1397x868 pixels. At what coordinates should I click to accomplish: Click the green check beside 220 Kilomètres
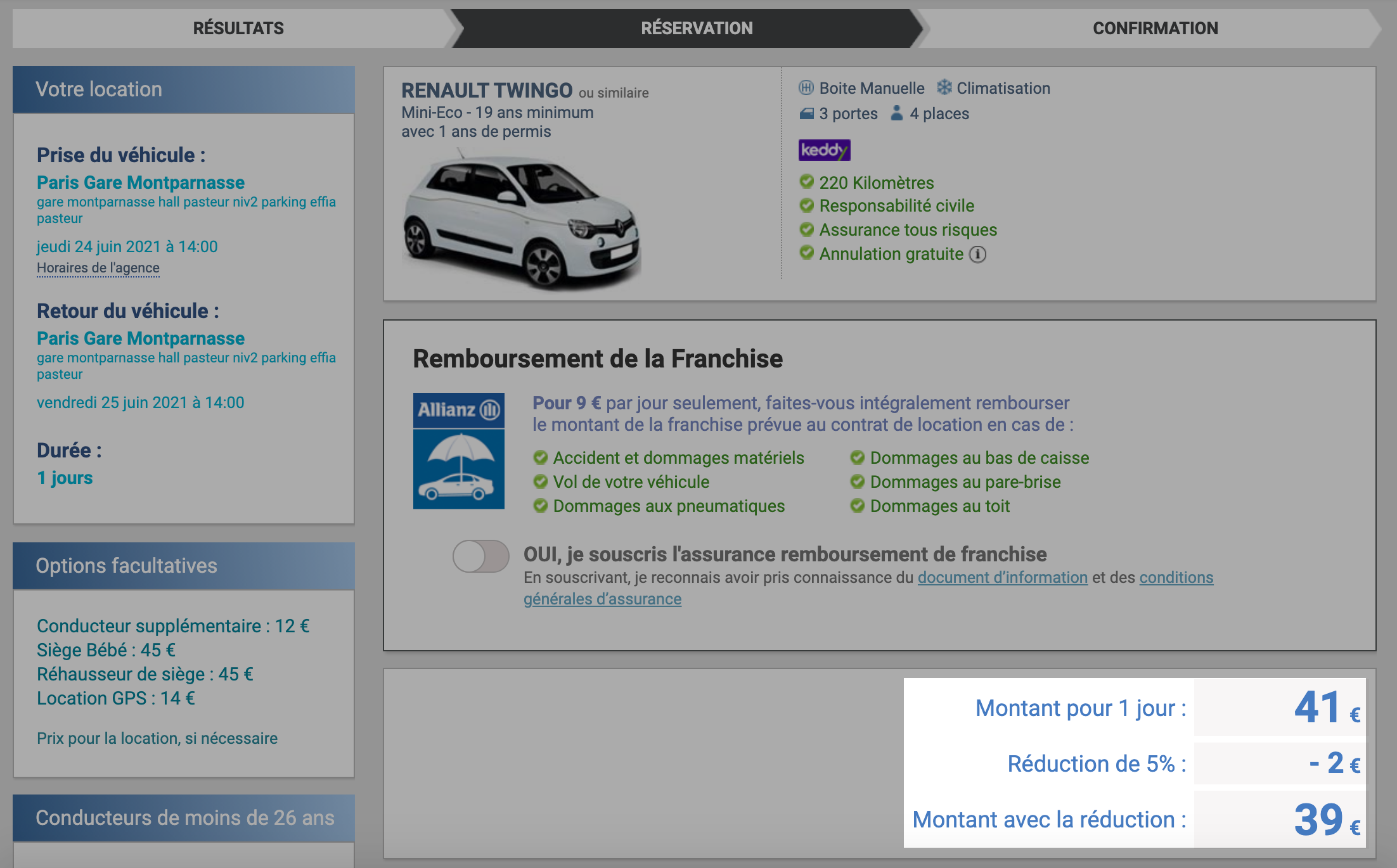806,182
